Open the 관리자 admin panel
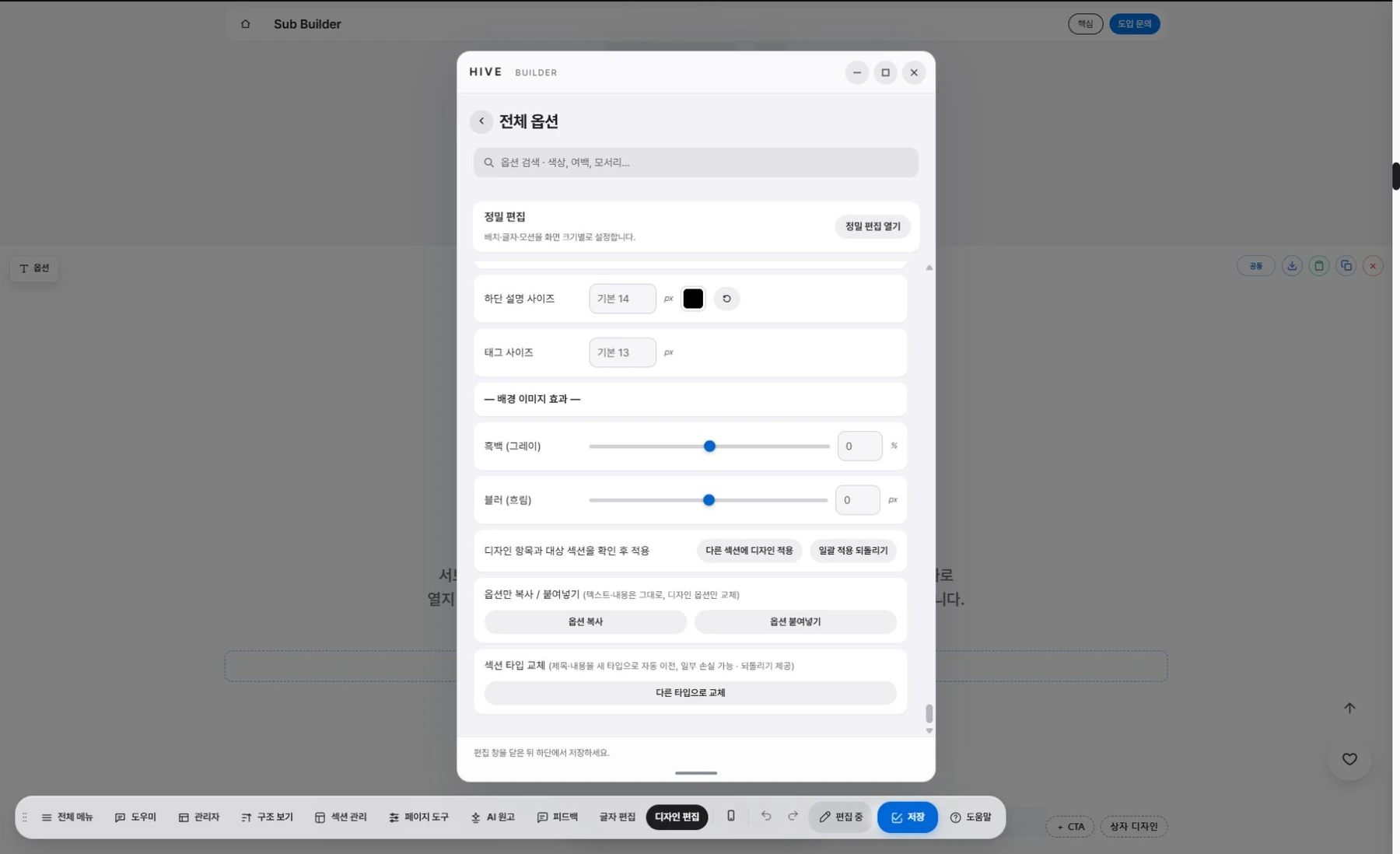Screen dimensions: 1400x854 pyautogui.click(x=199, y=817)
